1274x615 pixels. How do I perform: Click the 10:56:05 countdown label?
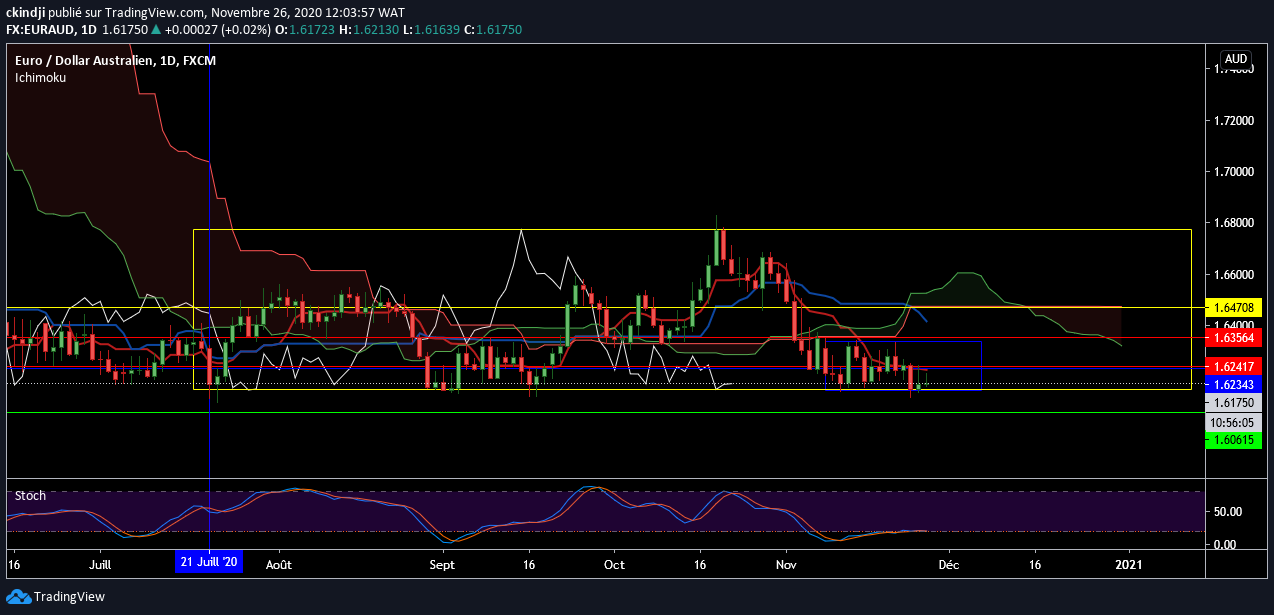click(1233, 422)
